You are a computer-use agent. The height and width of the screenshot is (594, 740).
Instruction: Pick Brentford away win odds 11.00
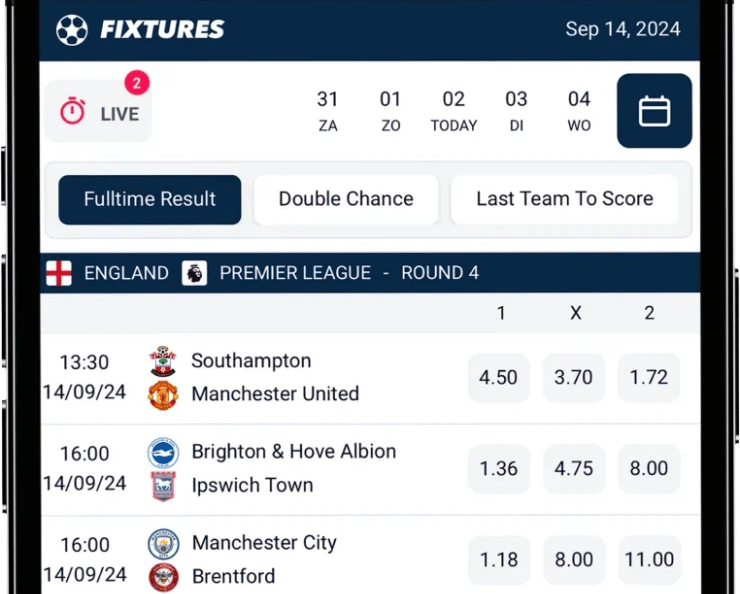click(649, 560)
